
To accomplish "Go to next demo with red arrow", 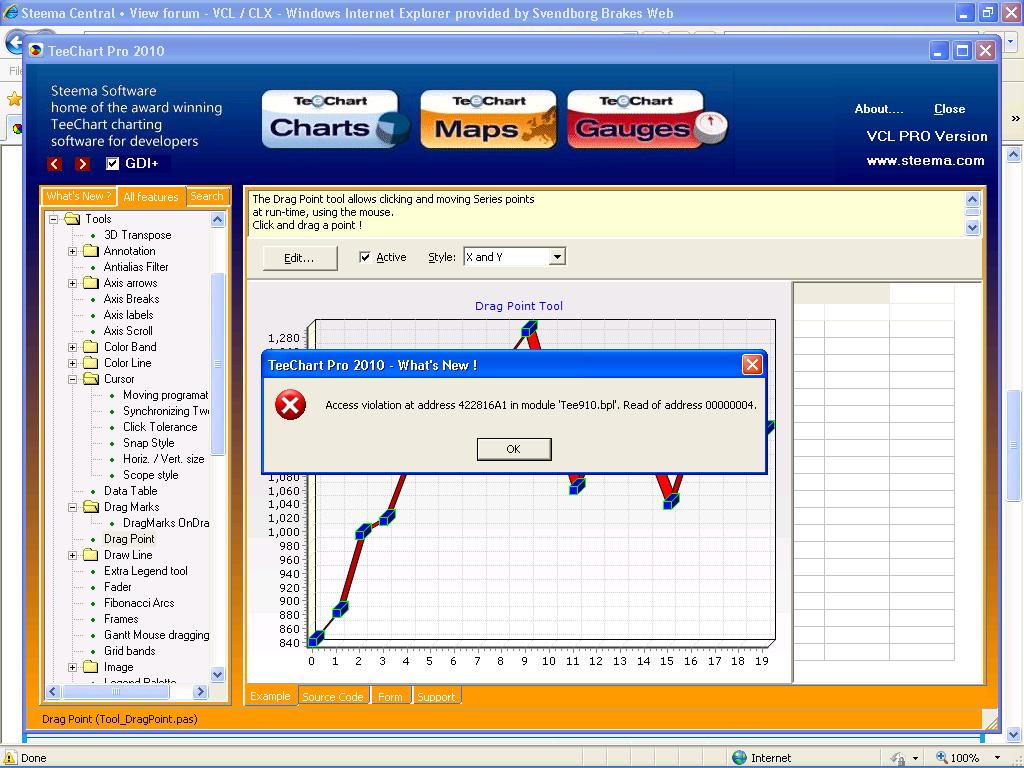I will pyautogui.click(x=82, y=163).
